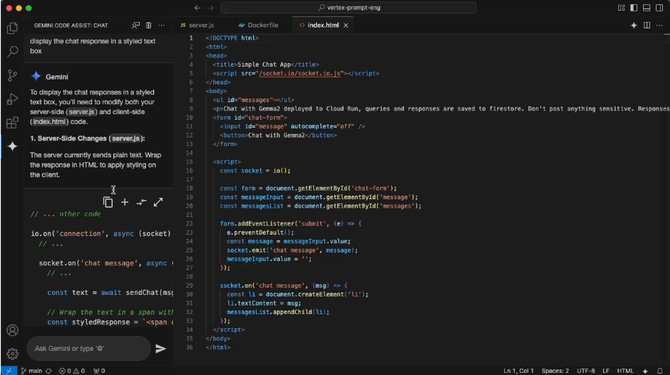Close the index.html tab

coord(346,25)
